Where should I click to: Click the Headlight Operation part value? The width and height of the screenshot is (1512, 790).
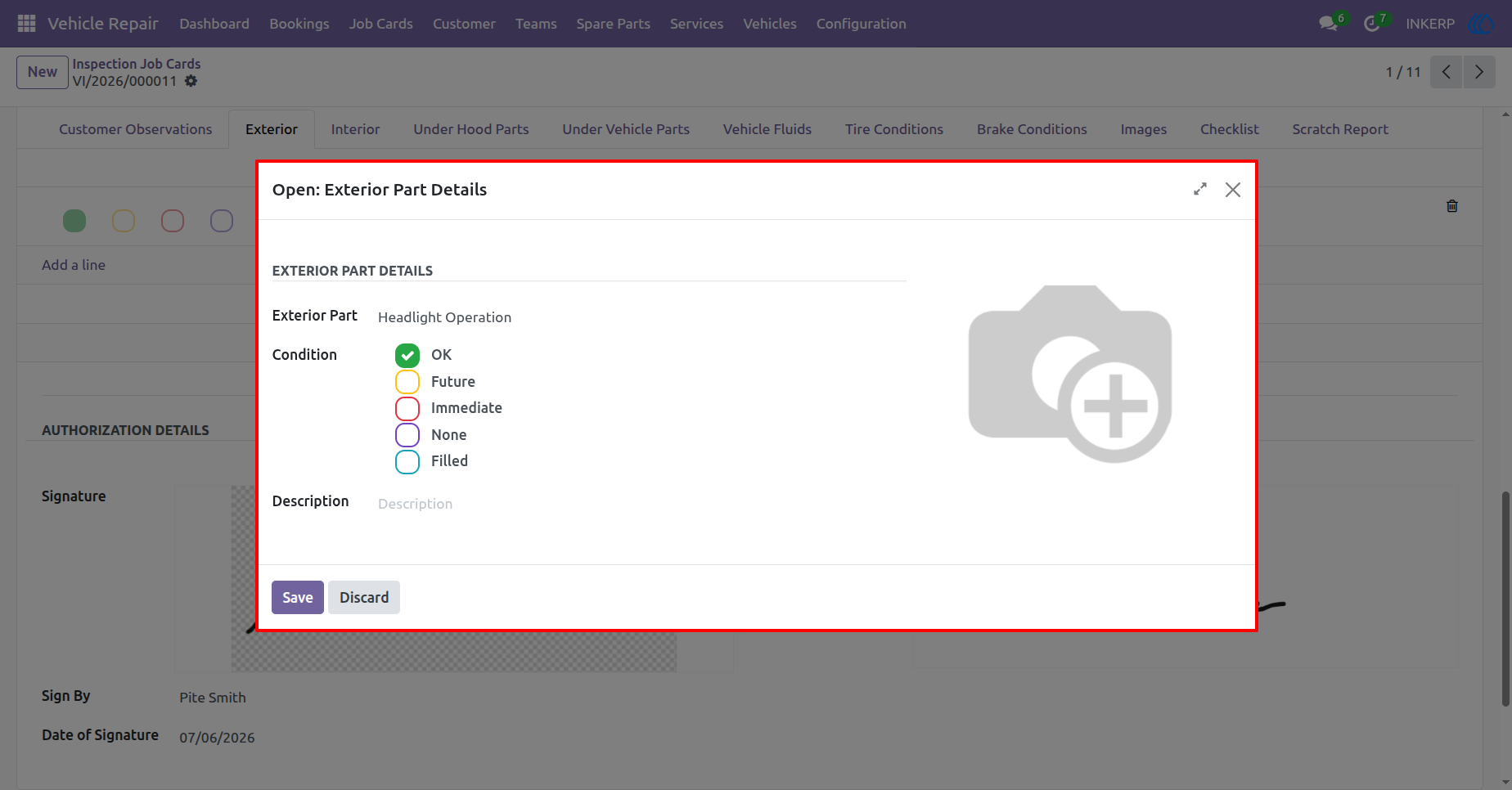click(444, 317)
